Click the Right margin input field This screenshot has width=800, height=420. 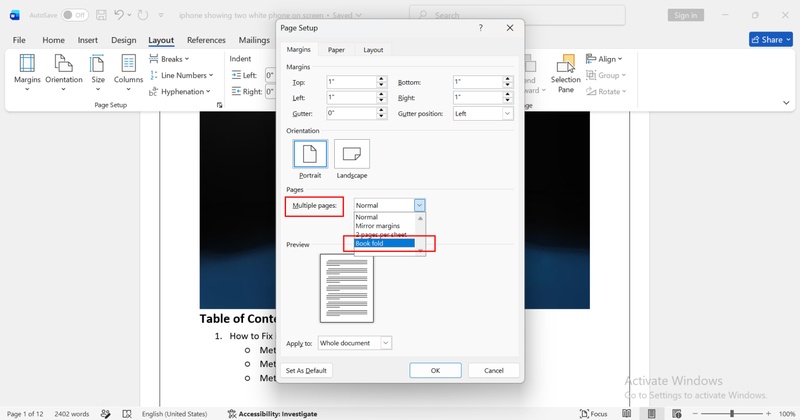point(478,97)
